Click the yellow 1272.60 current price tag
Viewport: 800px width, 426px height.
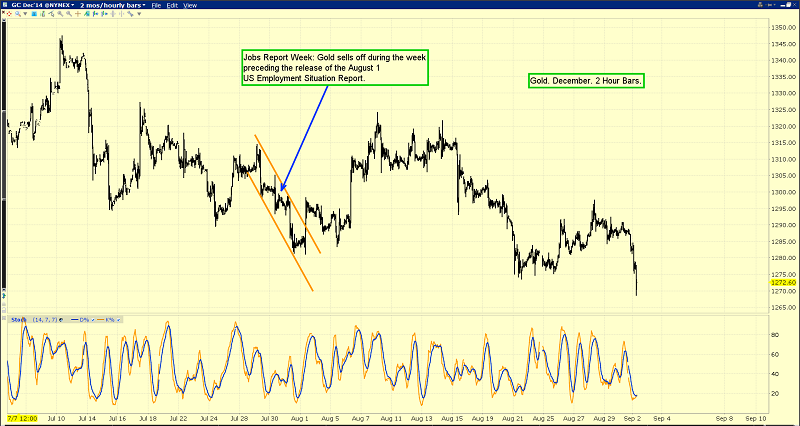785,282
